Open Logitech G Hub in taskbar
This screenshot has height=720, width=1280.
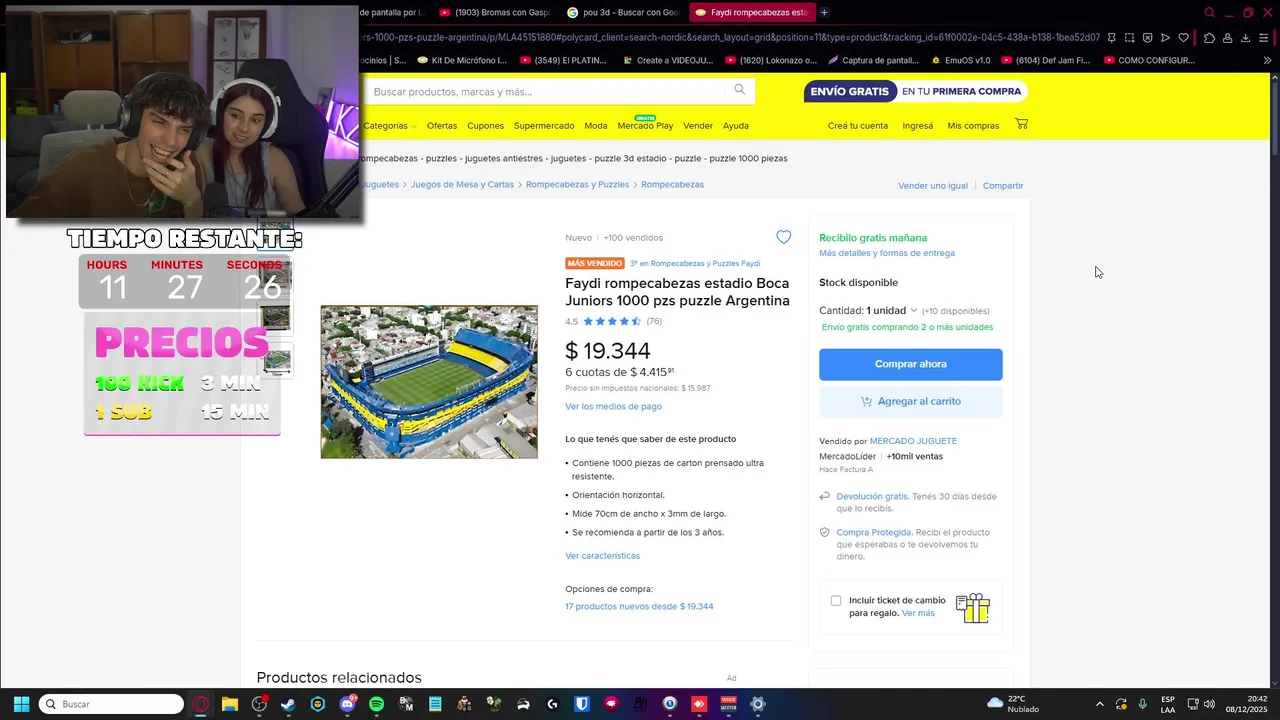coord(552,704)
